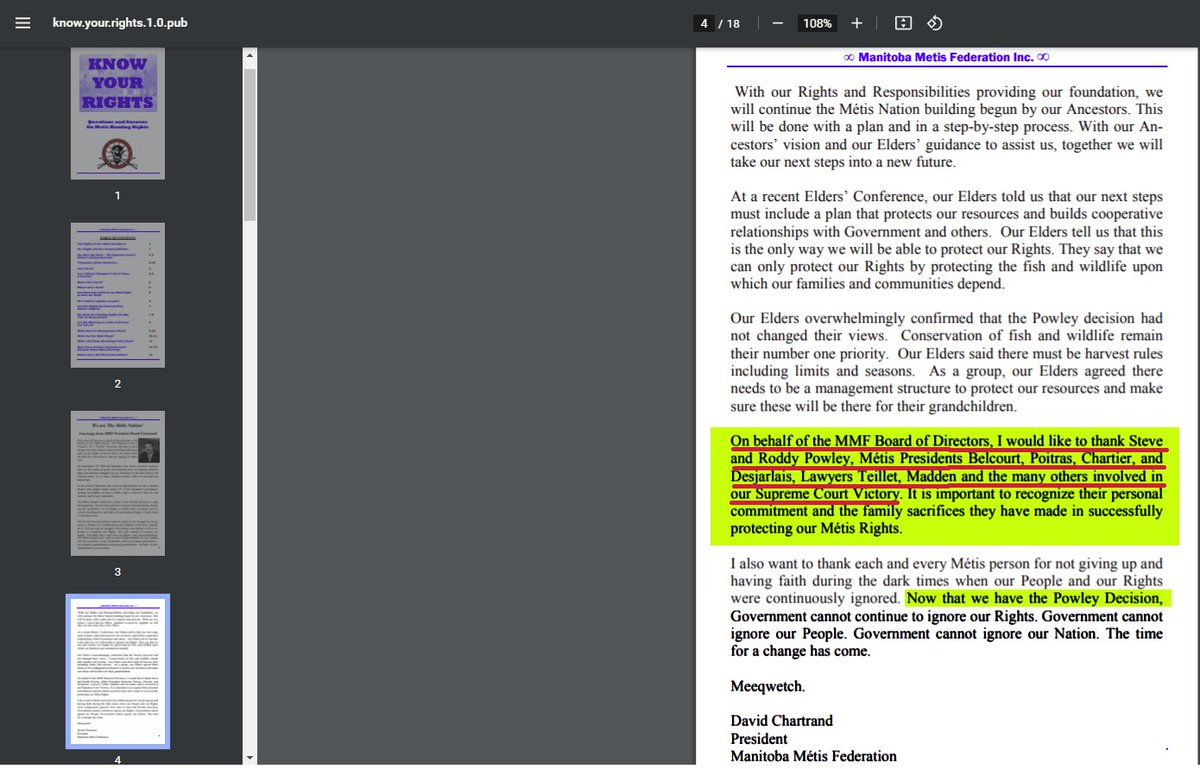Click the name David Chartrand
The height and width of the screenshot is (769, 1200).
(781, 721)
